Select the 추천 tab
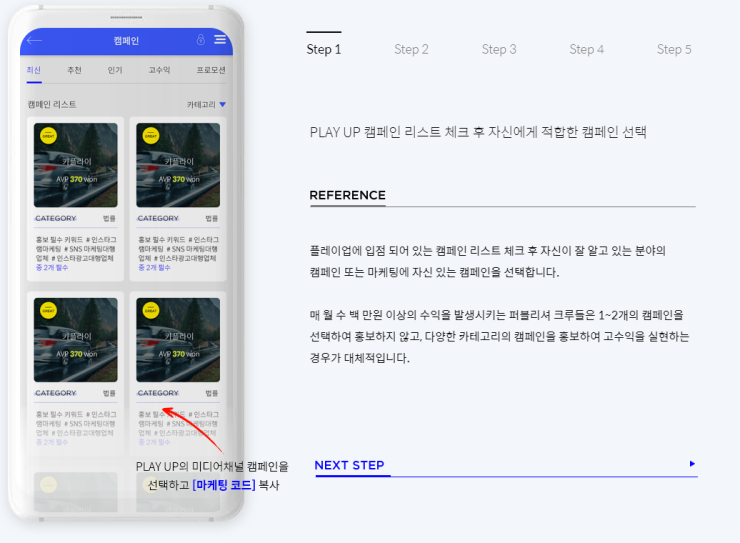 coord(74,70)
